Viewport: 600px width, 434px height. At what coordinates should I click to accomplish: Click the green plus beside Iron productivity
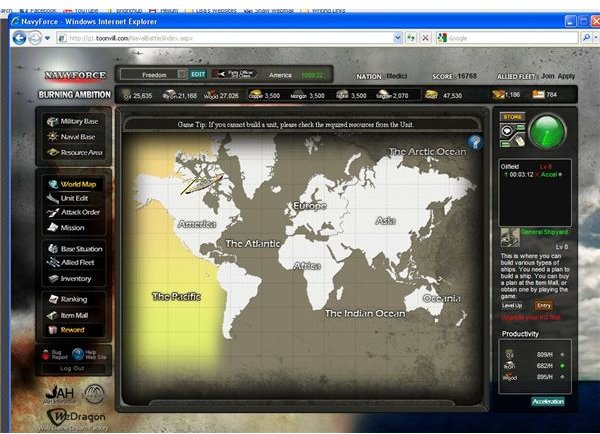tap(562, 366)
